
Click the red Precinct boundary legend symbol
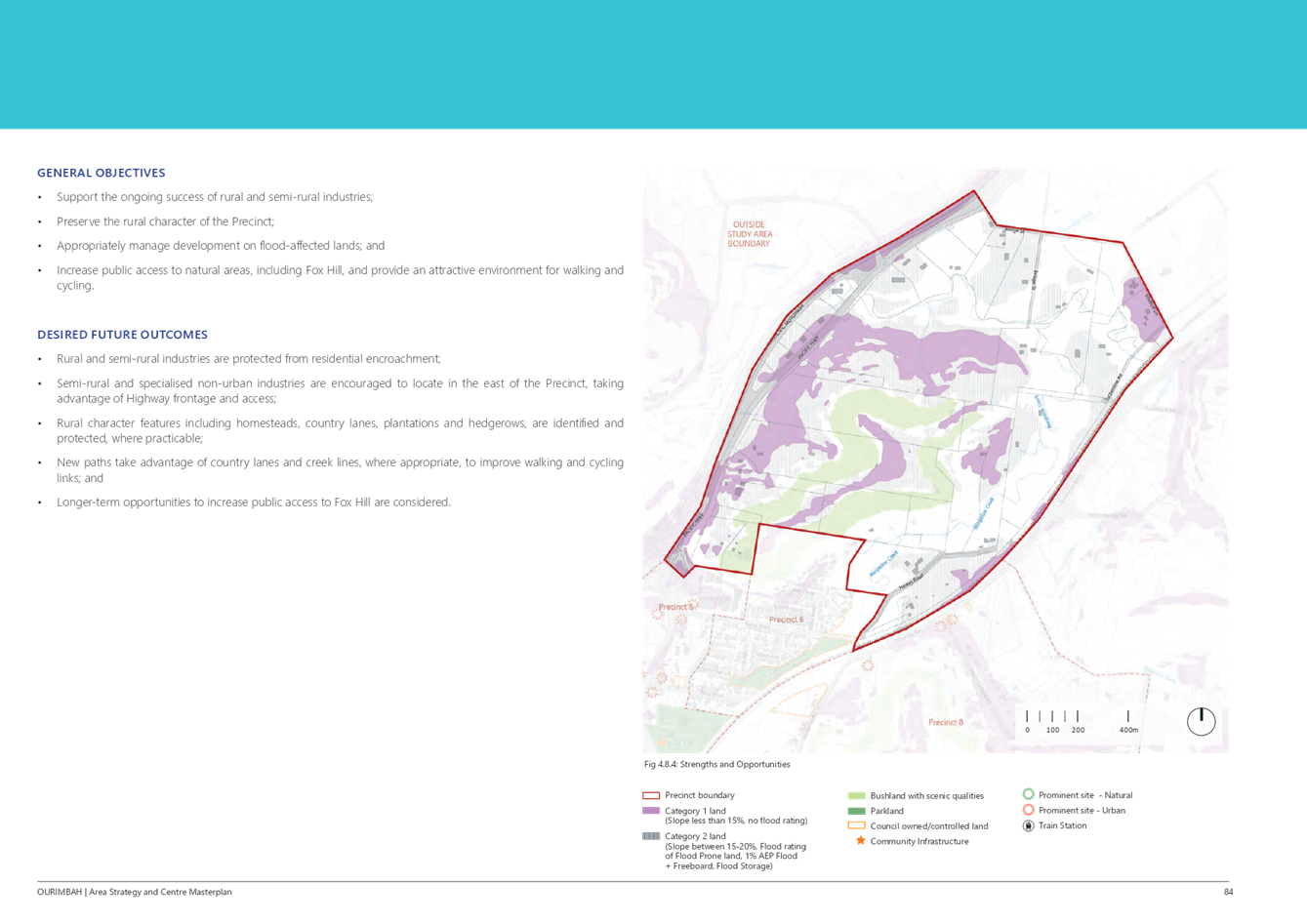click(651, 796)
